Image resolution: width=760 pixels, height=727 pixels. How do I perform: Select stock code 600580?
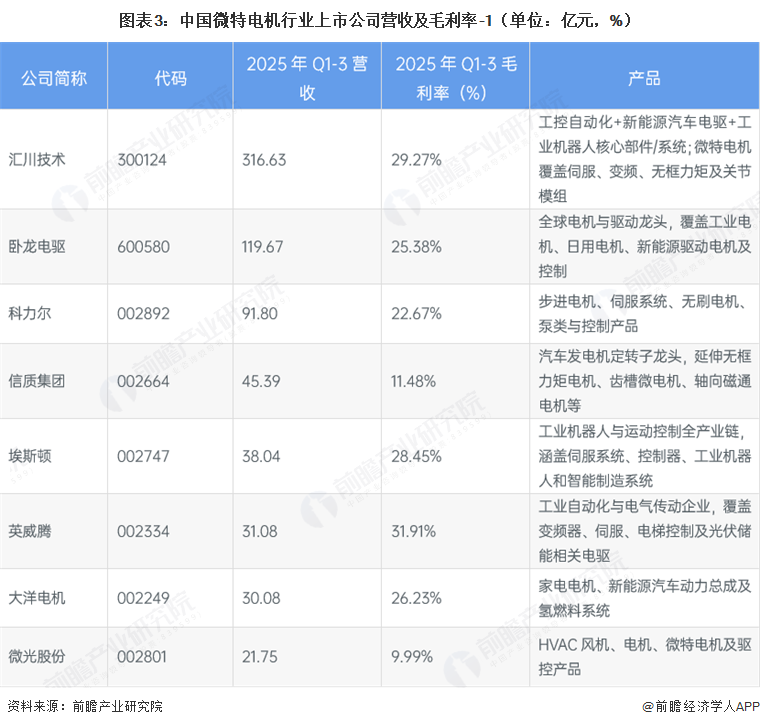coord(143,247)
